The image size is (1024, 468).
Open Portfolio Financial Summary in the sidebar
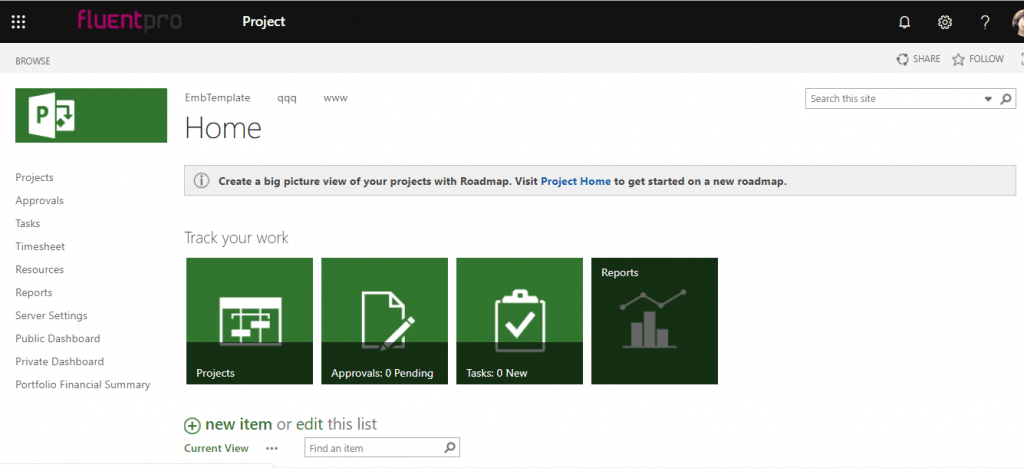(x=83, y=385)
